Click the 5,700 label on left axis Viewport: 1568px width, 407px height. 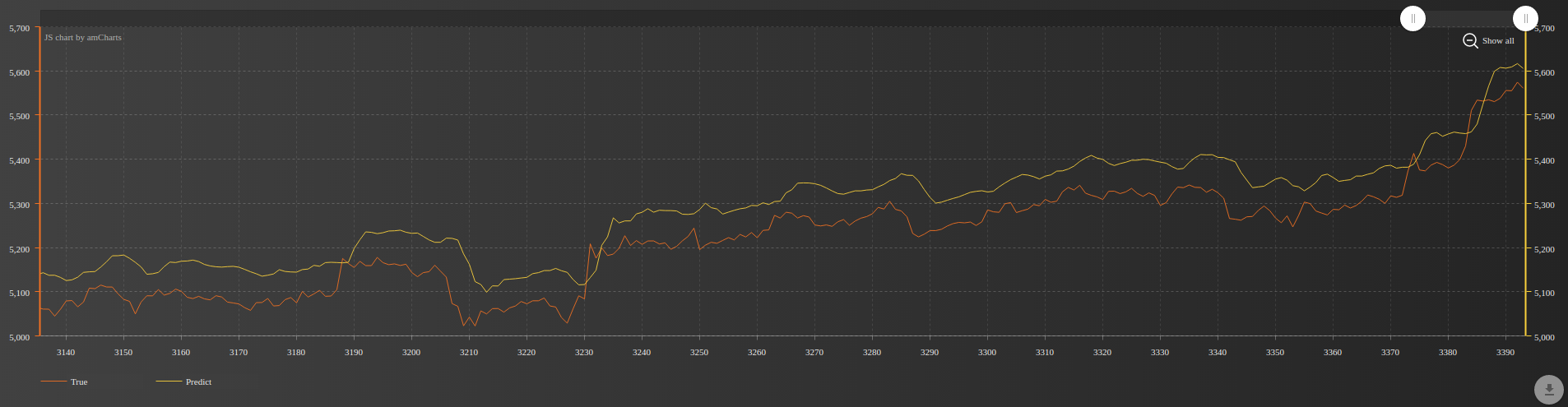(19, 28)
